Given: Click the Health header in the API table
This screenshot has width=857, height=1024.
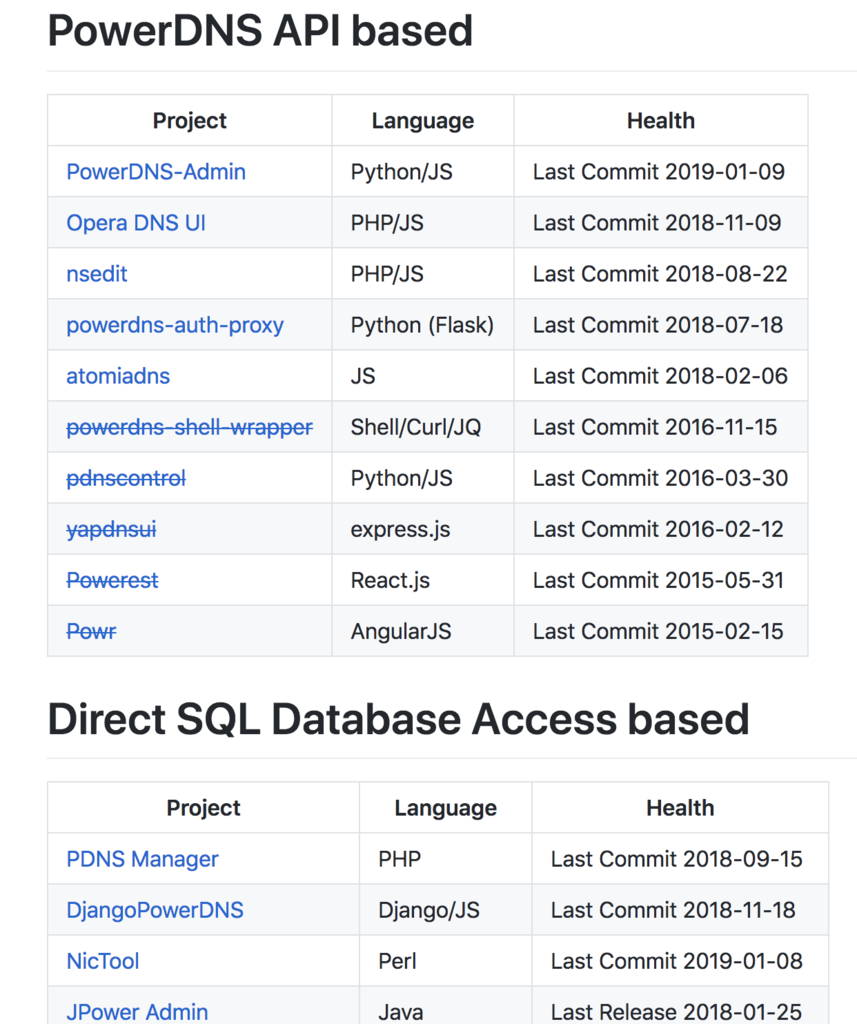Looking at the screenshot, I should point(661,121).
